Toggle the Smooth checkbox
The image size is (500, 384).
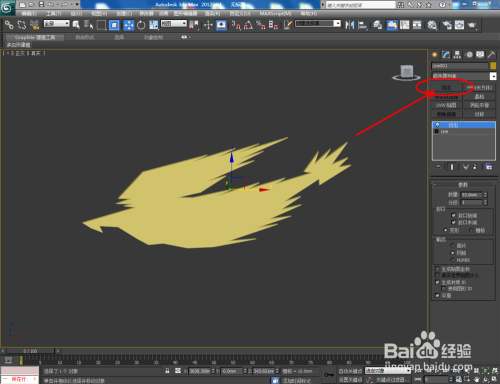[x=437, y=295]
